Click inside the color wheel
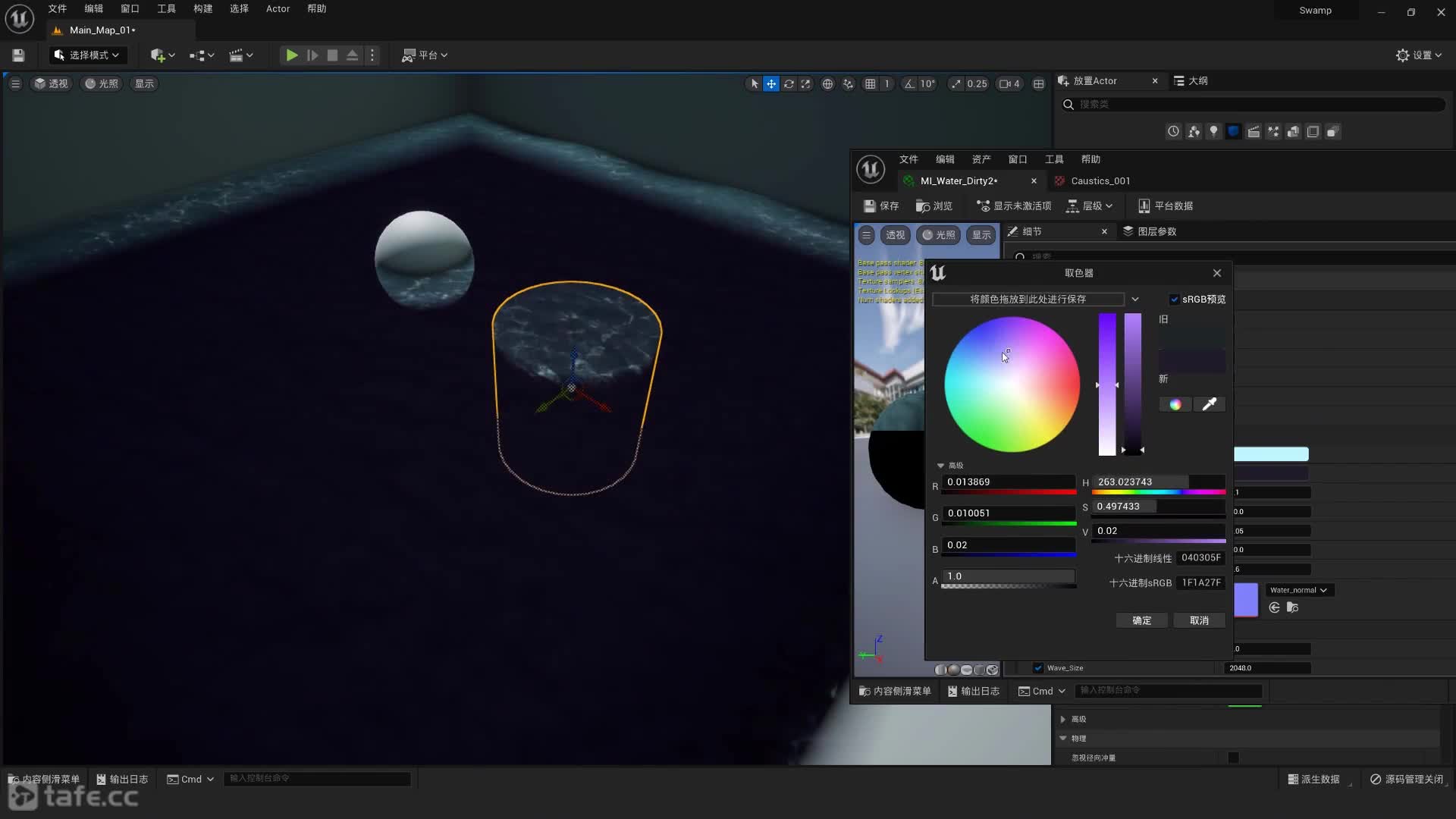This screenshot has height=819, width=1456. 1012,384
